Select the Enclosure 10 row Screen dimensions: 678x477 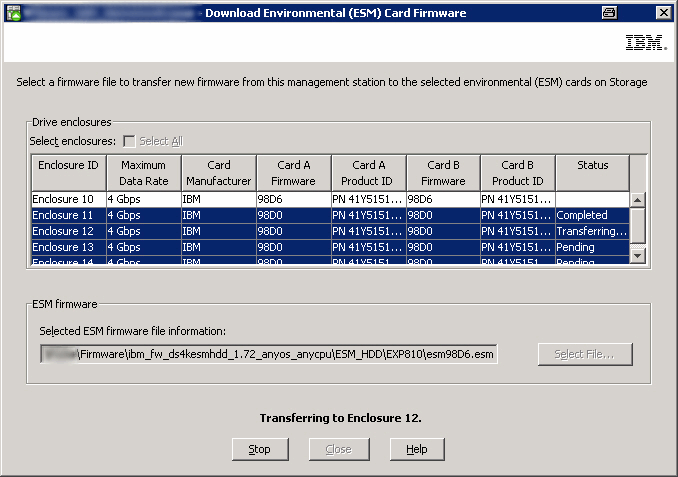(68, 199)
